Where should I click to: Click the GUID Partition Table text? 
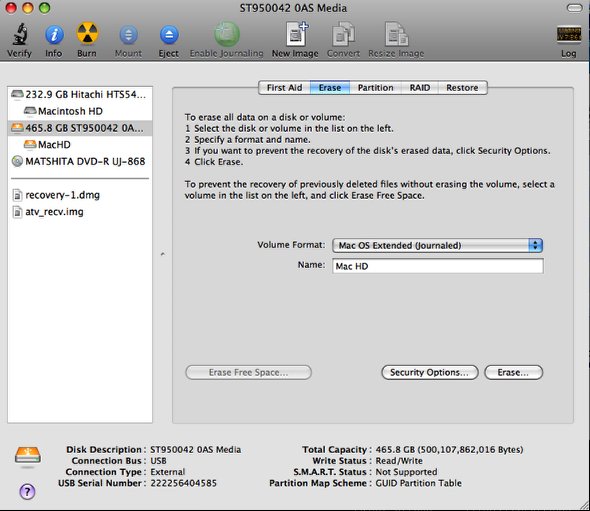tap(418, 483)
